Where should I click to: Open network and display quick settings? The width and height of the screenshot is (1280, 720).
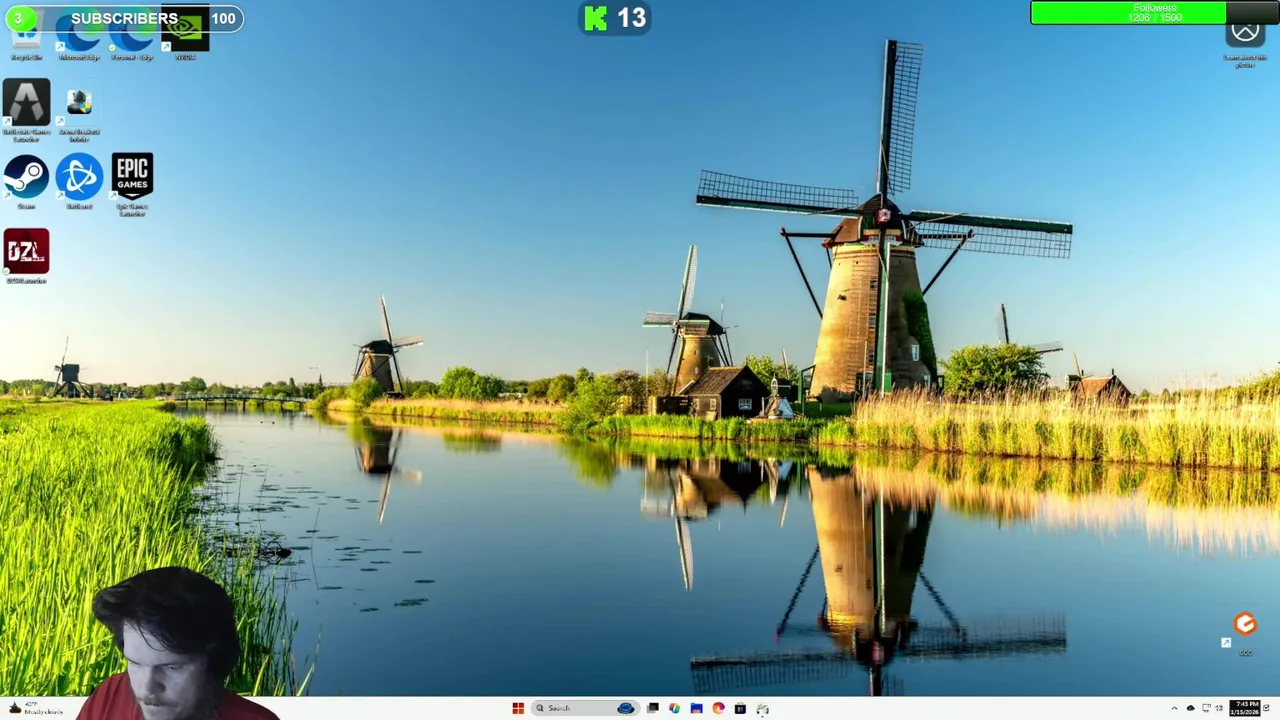coord(1212,708)
